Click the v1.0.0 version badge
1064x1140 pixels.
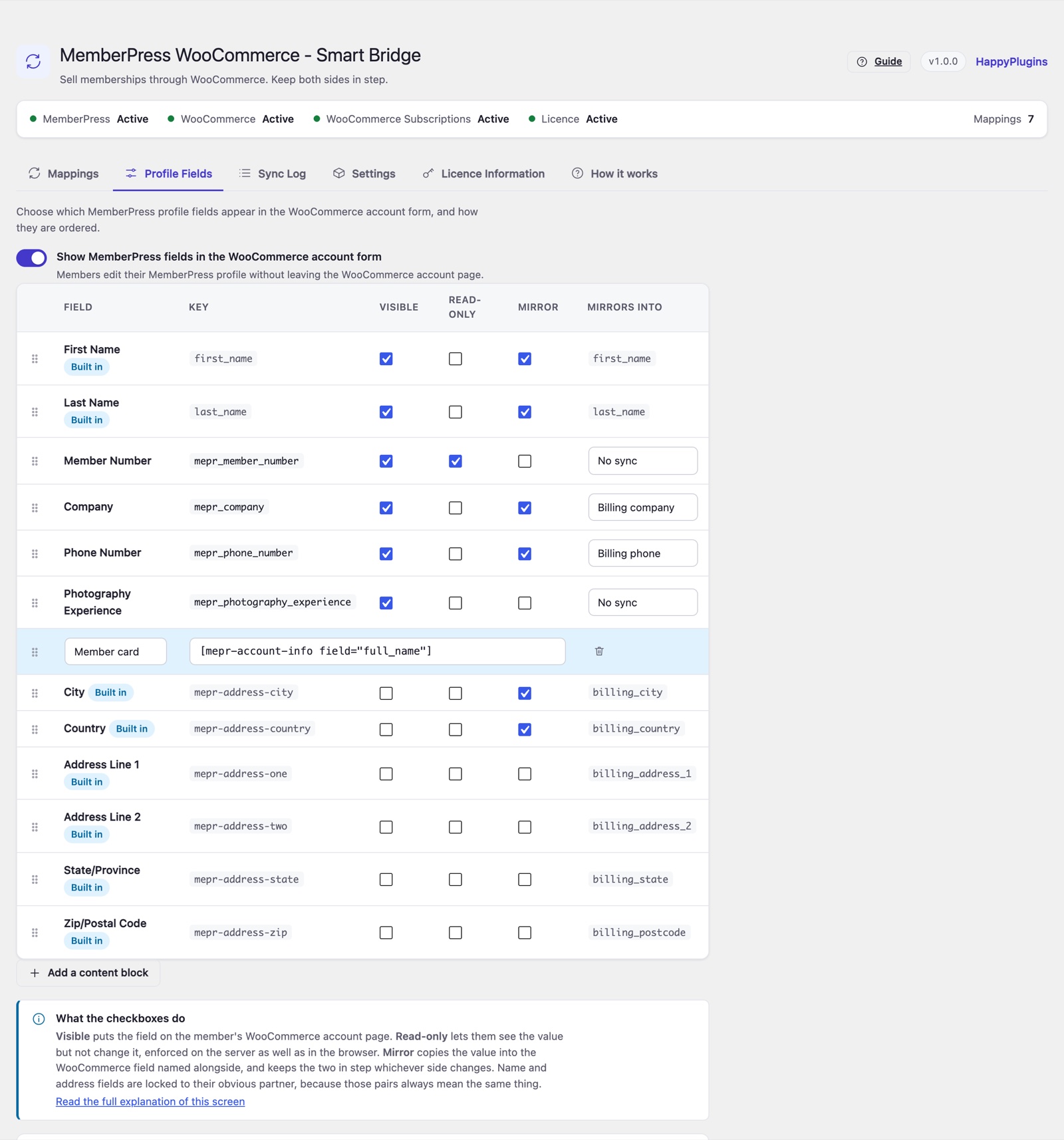[943, 61]
